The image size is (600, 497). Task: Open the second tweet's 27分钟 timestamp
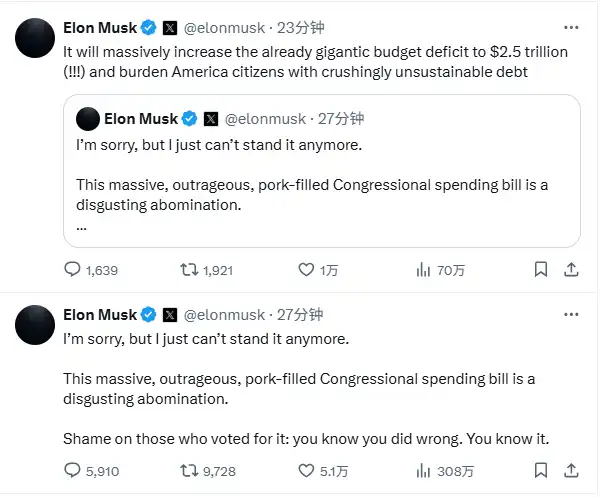coord(302,315)
